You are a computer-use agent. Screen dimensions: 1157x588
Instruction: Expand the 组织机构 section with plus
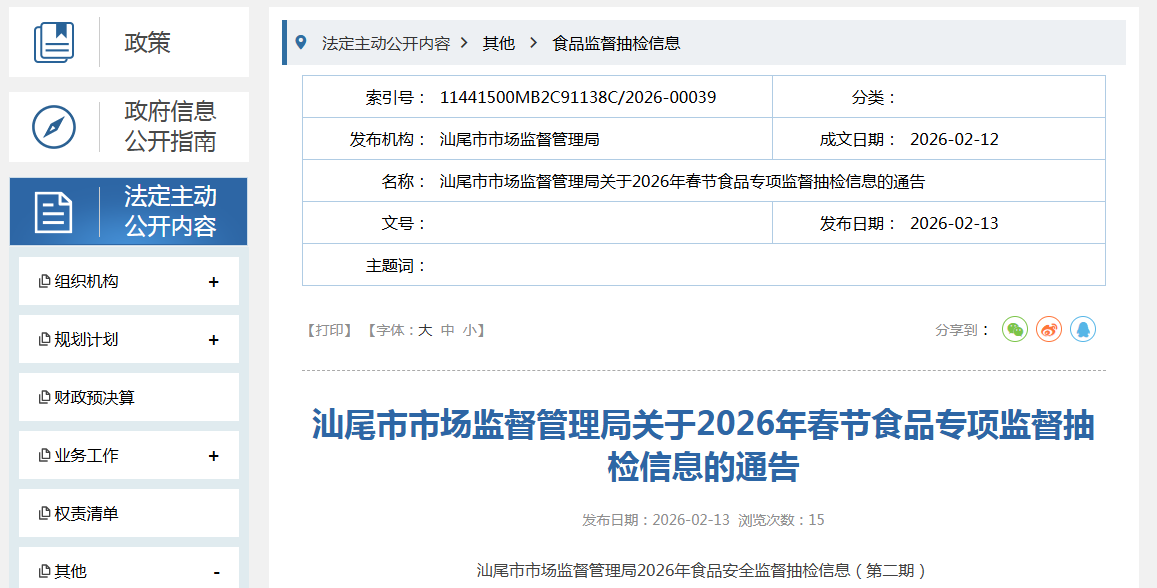click(213, 282)
